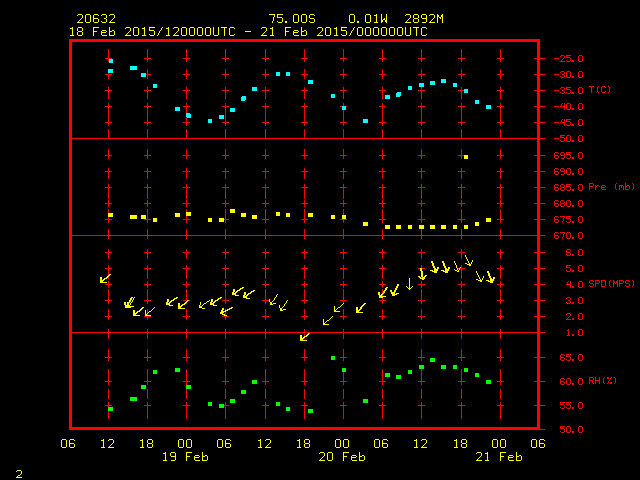Click the 50.0 humidity axis value
Screen dimensions: 640x480
click(571, 430)
